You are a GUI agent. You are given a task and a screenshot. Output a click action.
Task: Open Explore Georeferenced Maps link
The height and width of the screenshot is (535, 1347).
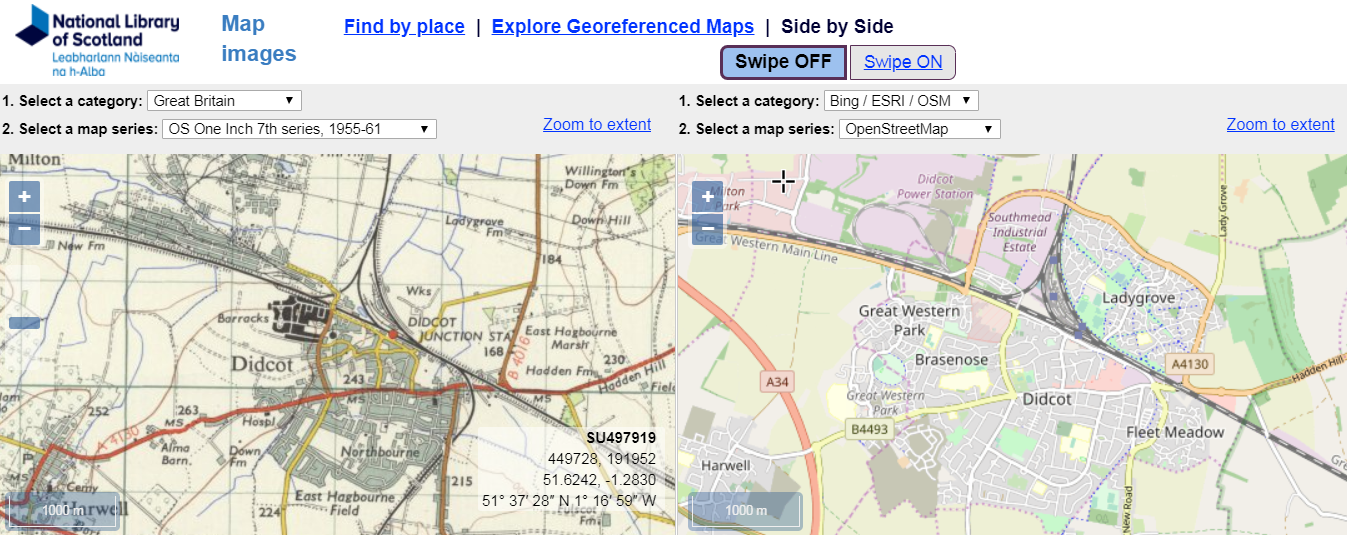point(623,27)
